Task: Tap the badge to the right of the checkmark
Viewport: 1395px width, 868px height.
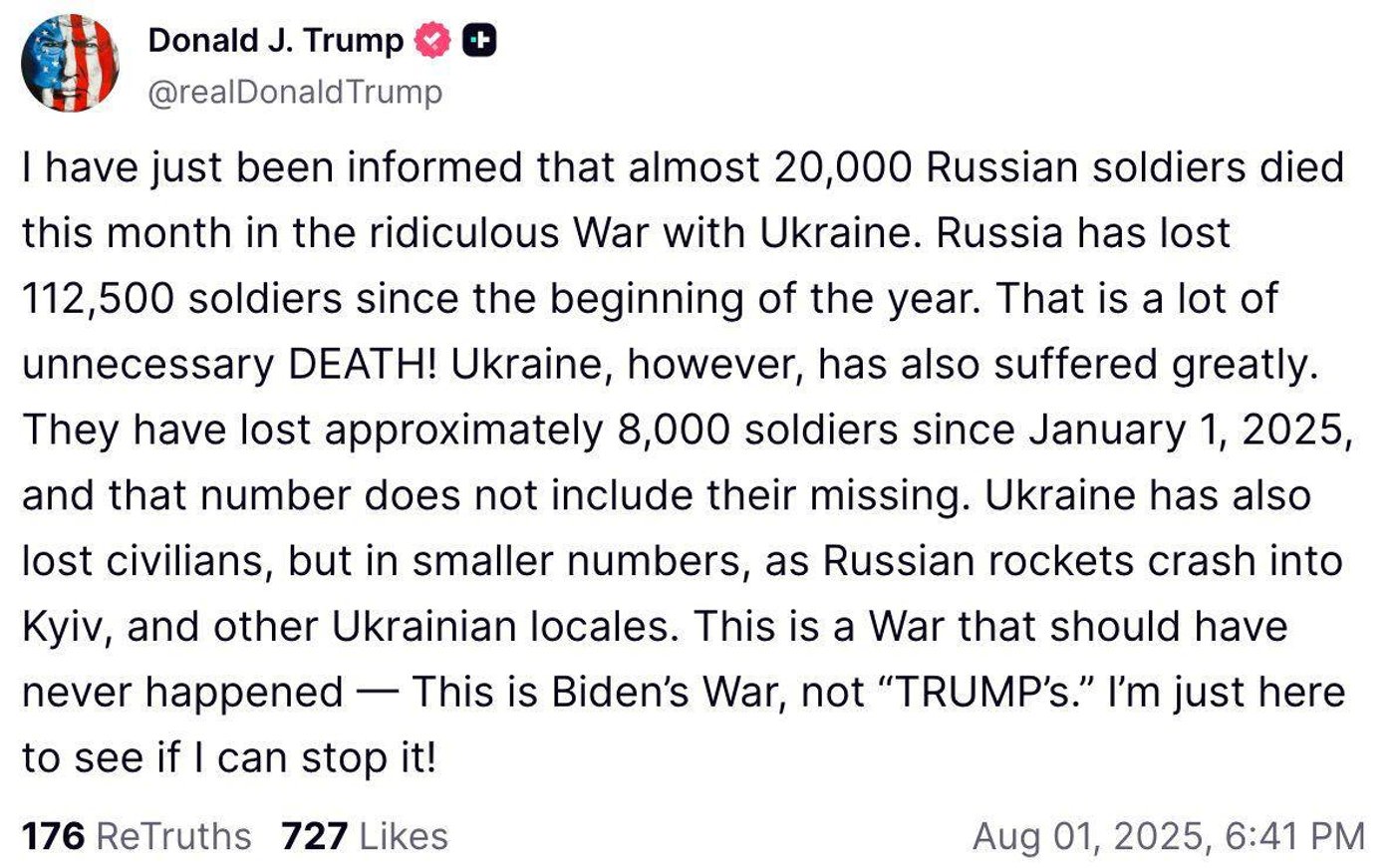Action: point(480,41)
